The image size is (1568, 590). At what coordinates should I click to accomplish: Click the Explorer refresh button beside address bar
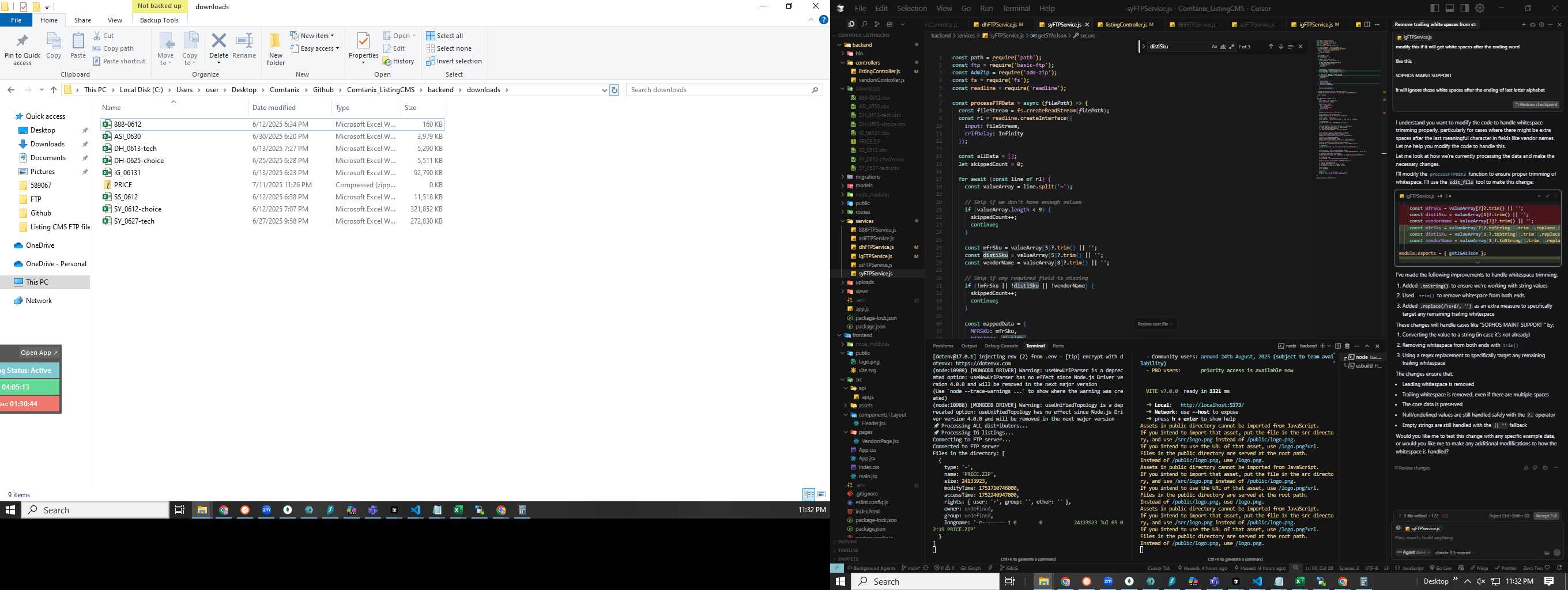pyautogui.click(x=614, y=90)
